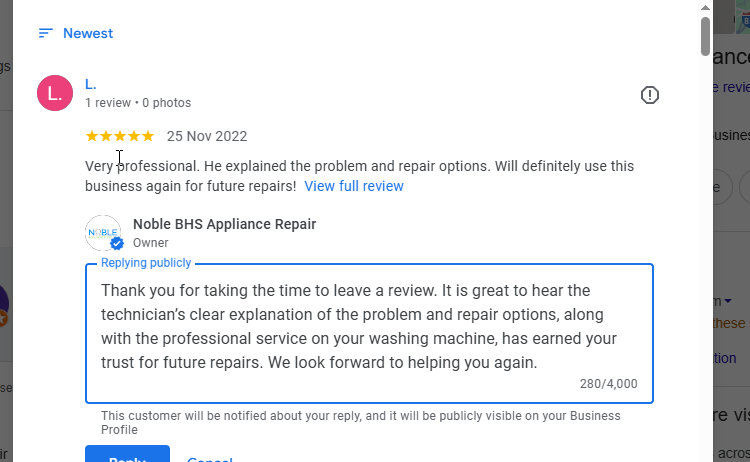The width and height of the screenshot is (750, 462).
Task: Open the Newest sort order menu
Action: pyautogui.click(x=88, y=33)
